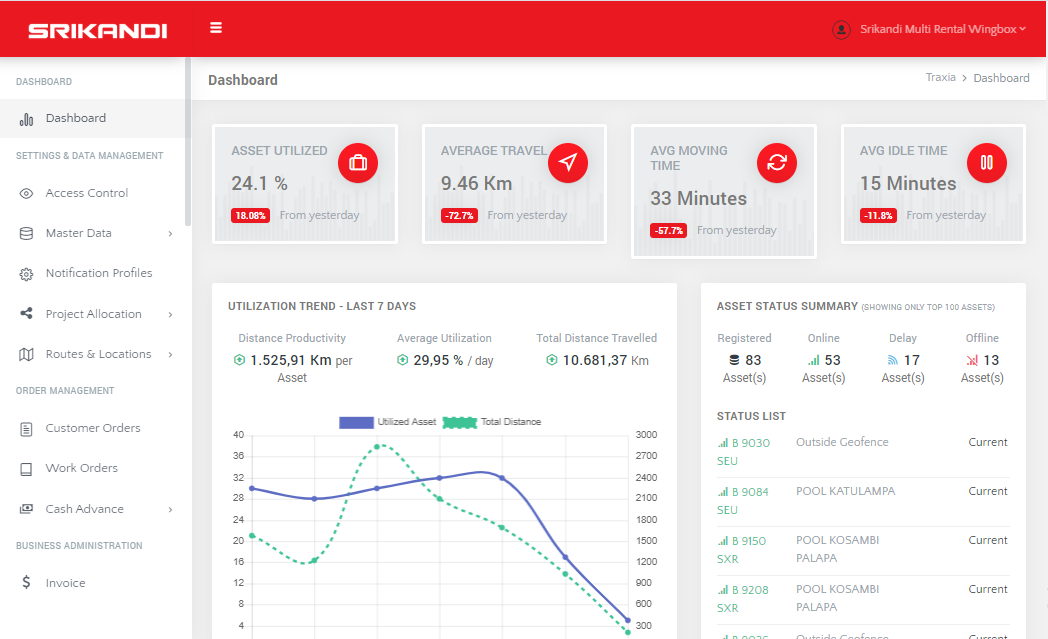The image size is (1048, 639).
Task: Click the red briefcase Asset Utilized icon
Action: click(x=358, y=163)
